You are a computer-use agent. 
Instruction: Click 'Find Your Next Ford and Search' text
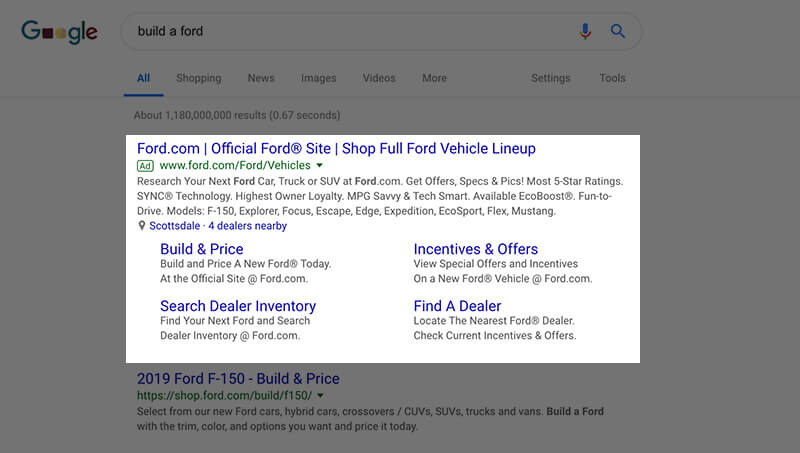coord(235,321)
